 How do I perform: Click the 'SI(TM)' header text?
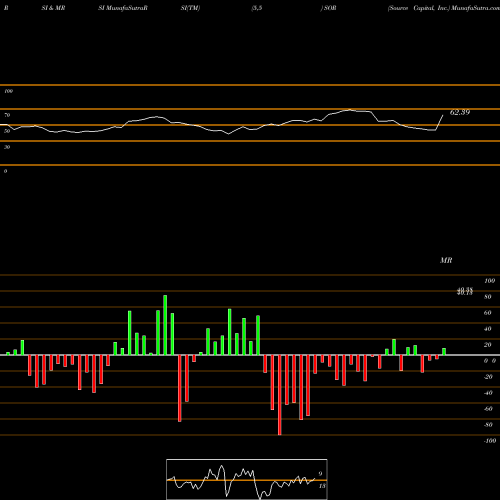190,8
